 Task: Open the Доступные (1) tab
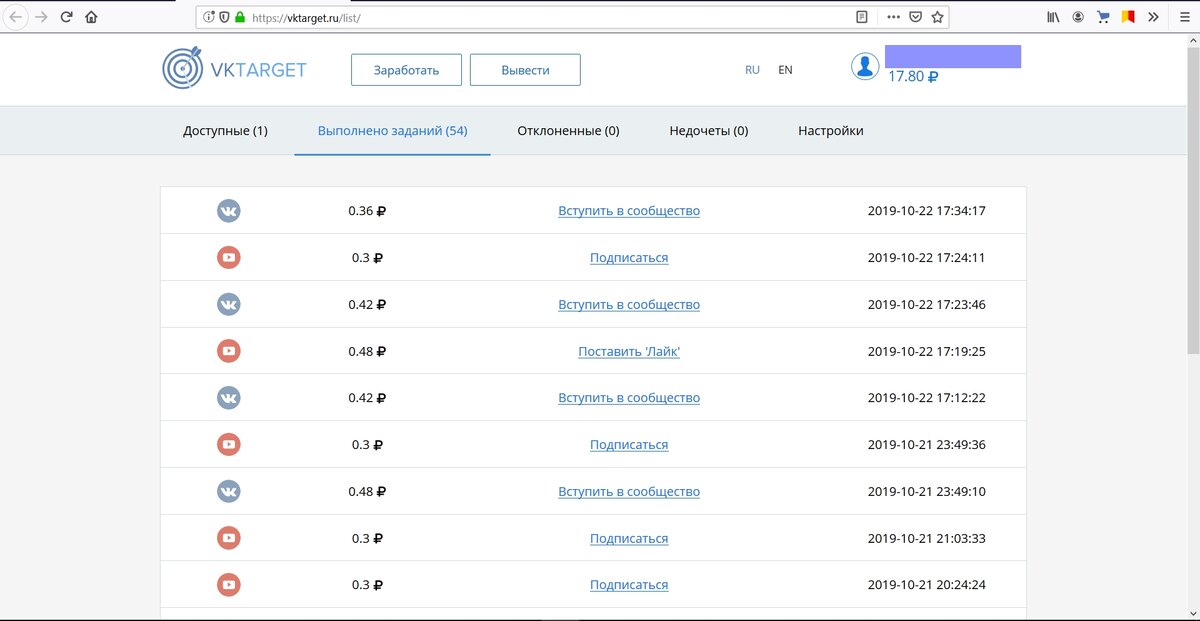pyautogui.click(x=225, y=131)
